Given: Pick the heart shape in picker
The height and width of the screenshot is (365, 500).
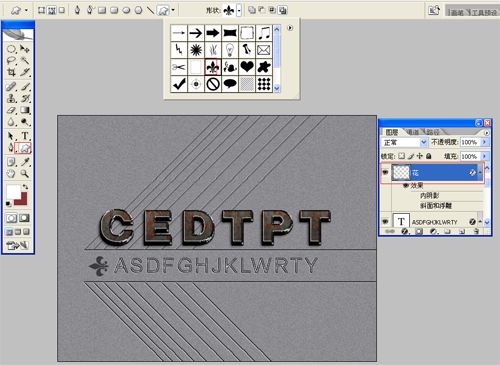Looking at the screenshot, I should click(247, 67).
